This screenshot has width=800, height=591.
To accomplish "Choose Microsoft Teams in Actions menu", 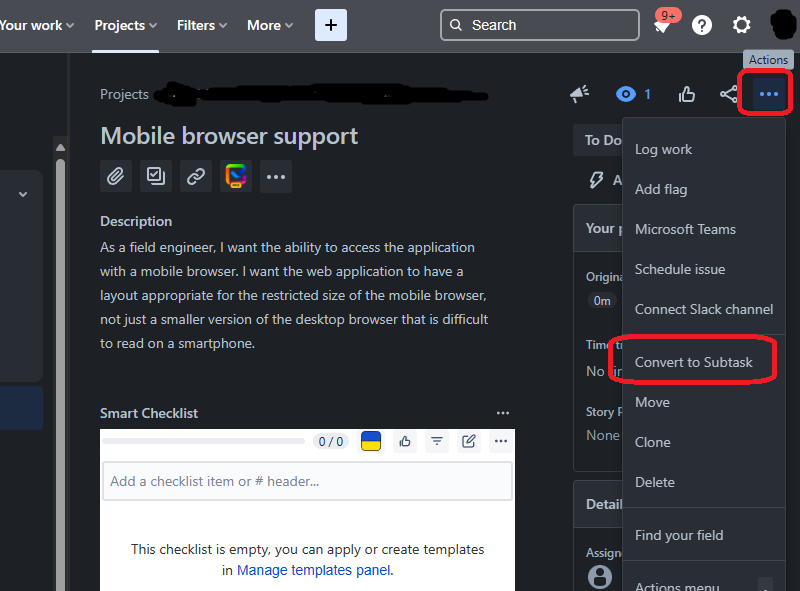I will (703, 229).
